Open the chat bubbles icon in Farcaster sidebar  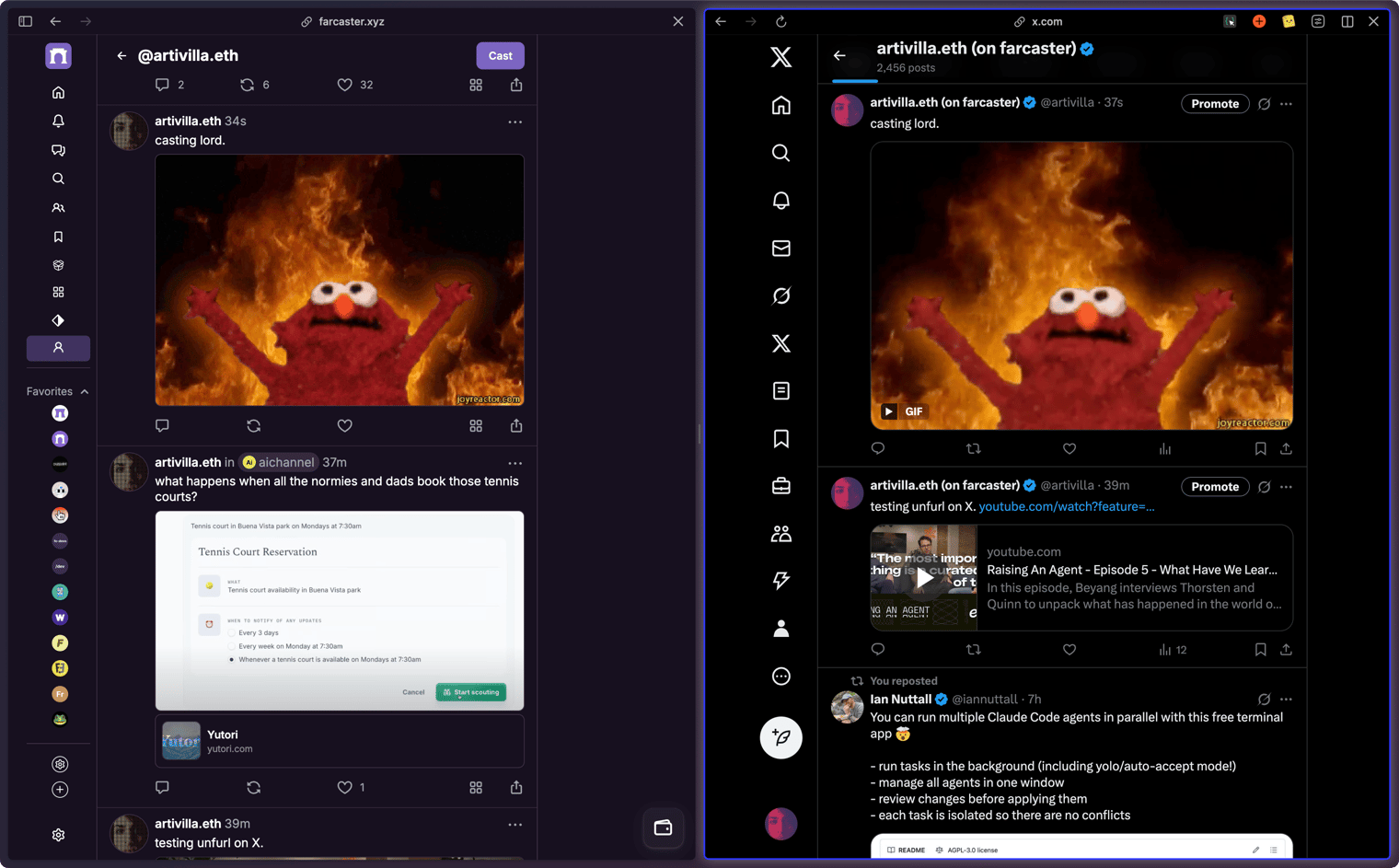[x=58, y=150]
